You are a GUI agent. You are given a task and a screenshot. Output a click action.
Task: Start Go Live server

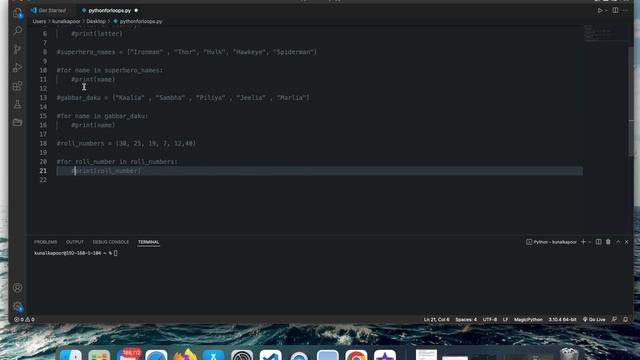pos(594,320)
